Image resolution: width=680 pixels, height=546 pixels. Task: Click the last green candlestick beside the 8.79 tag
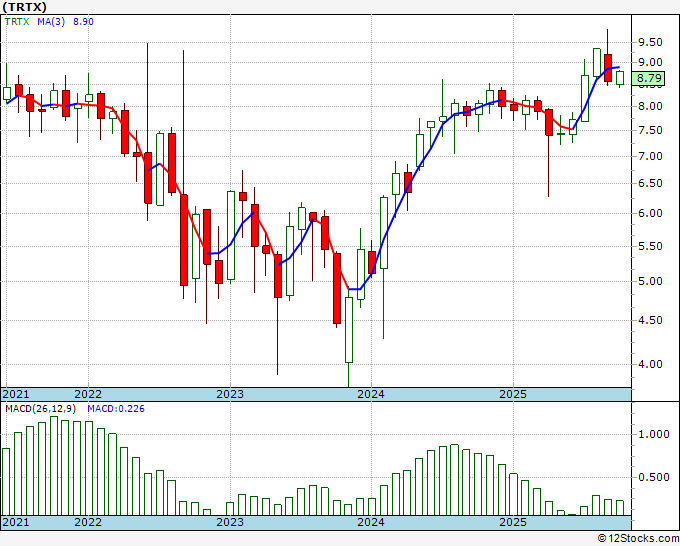click(620, 78)
